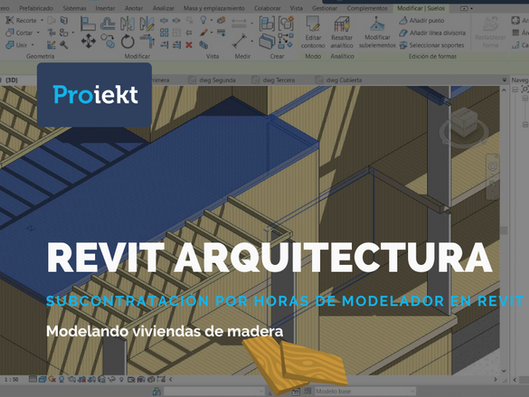Select Mirror pick-axis tool
Viewport: 529px width, 397px height.
[128, 24]
